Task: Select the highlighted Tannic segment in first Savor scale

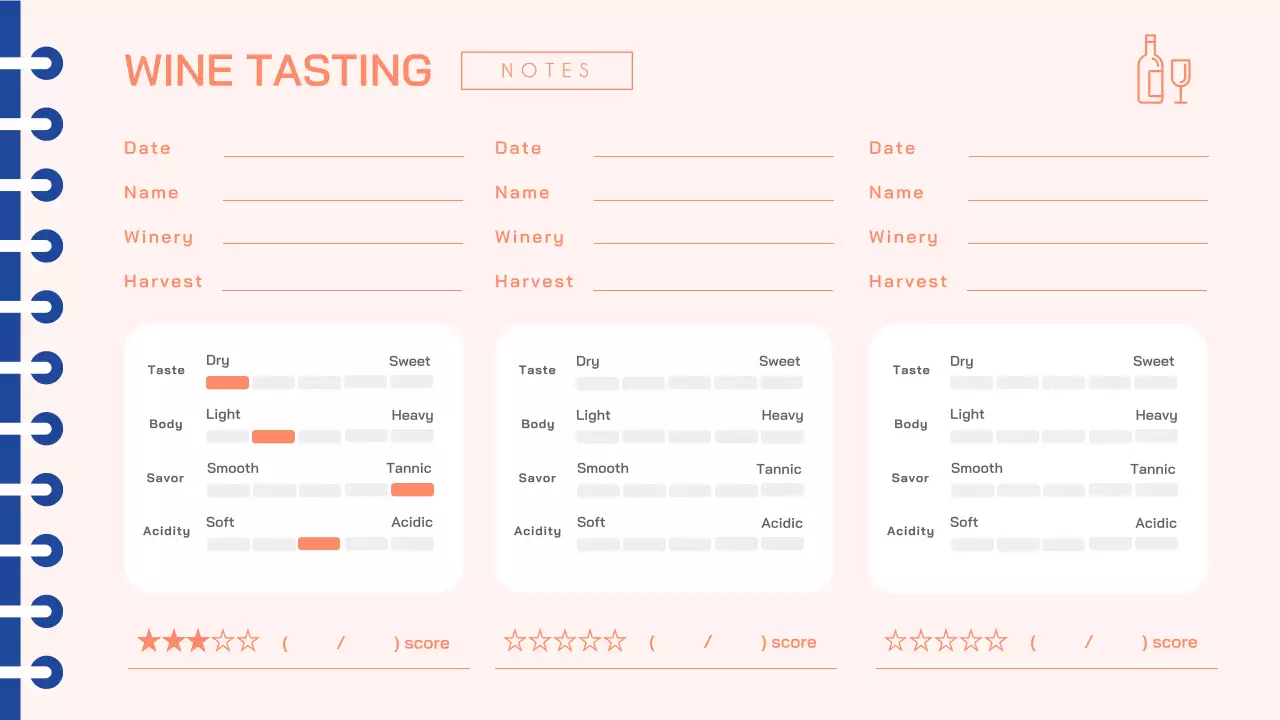Action: pyautogui.click(x=412, y=490)
